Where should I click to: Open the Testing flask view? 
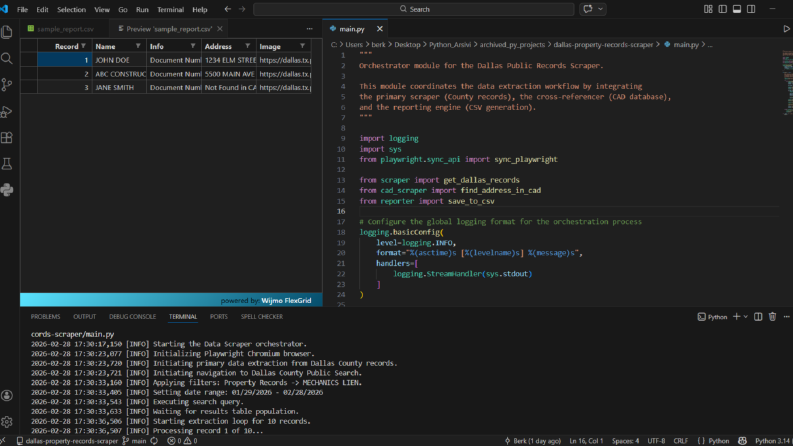(7, 164)
